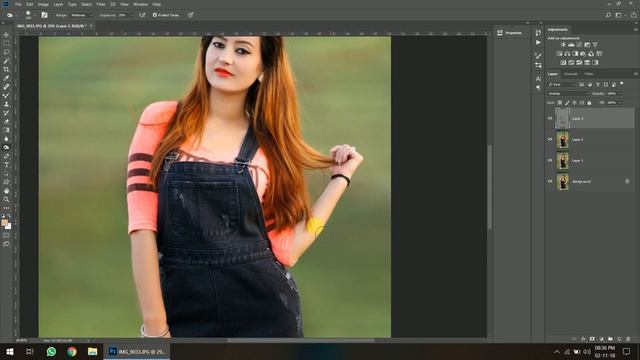
Task: Click the background color swatch
Action: tap(9, 226)
